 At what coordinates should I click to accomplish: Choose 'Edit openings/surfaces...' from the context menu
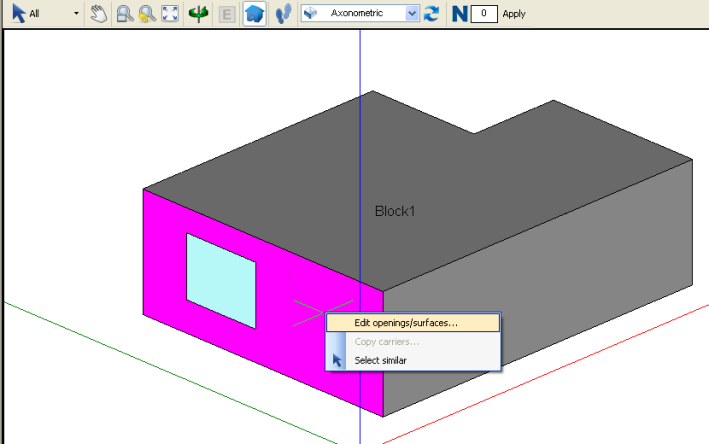(413, 323)
